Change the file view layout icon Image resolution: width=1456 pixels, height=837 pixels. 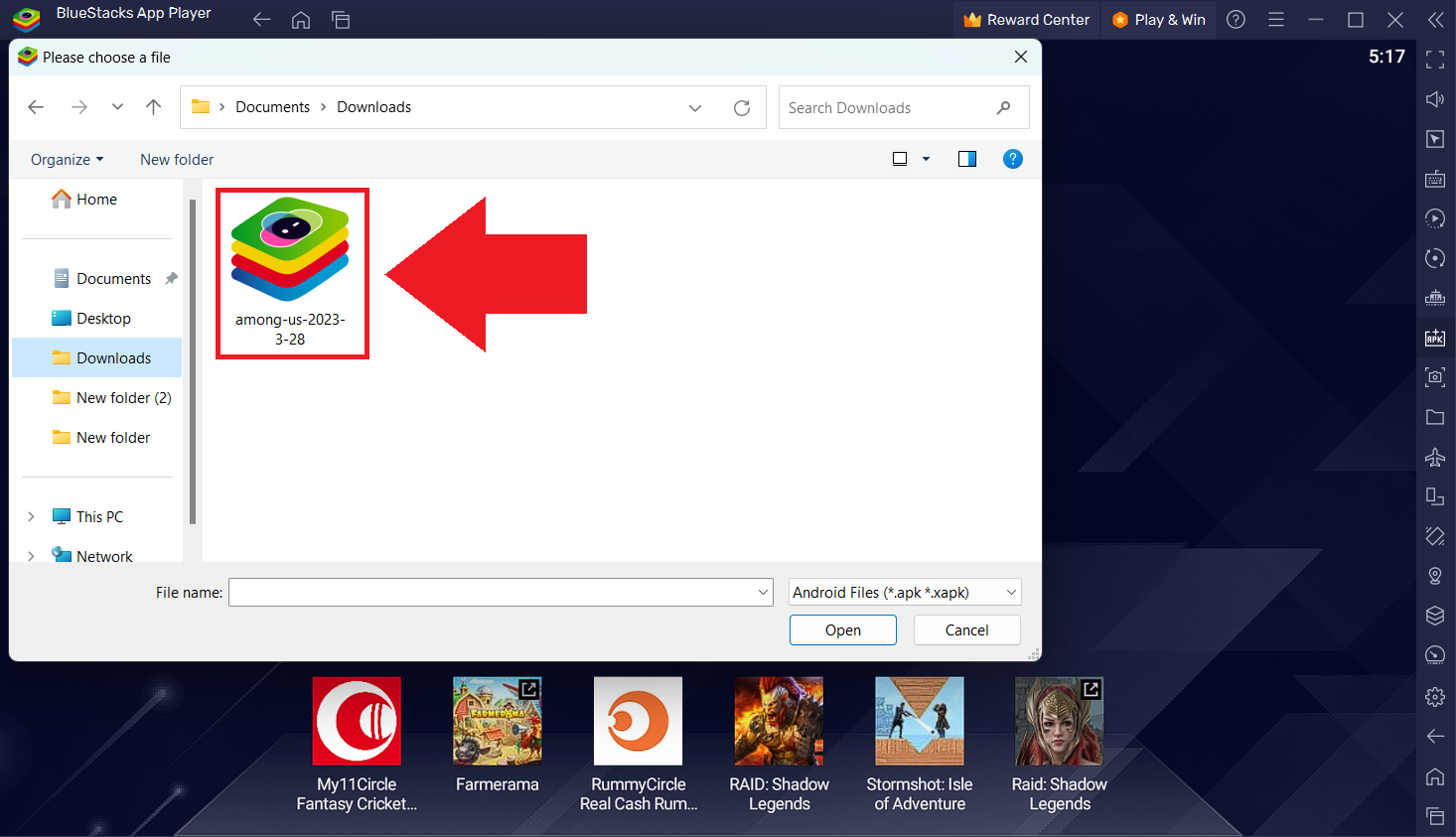(900, 159)
